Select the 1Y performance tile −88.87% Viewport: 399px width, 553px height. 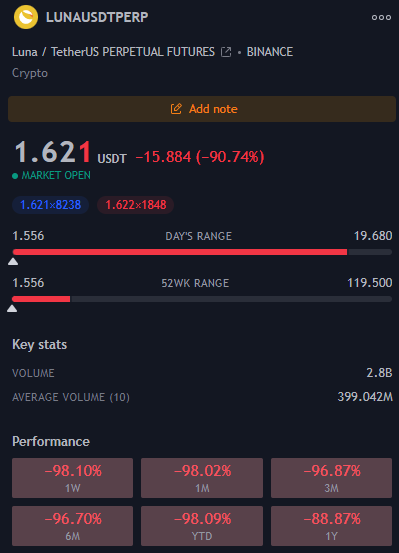coord(331,526)
